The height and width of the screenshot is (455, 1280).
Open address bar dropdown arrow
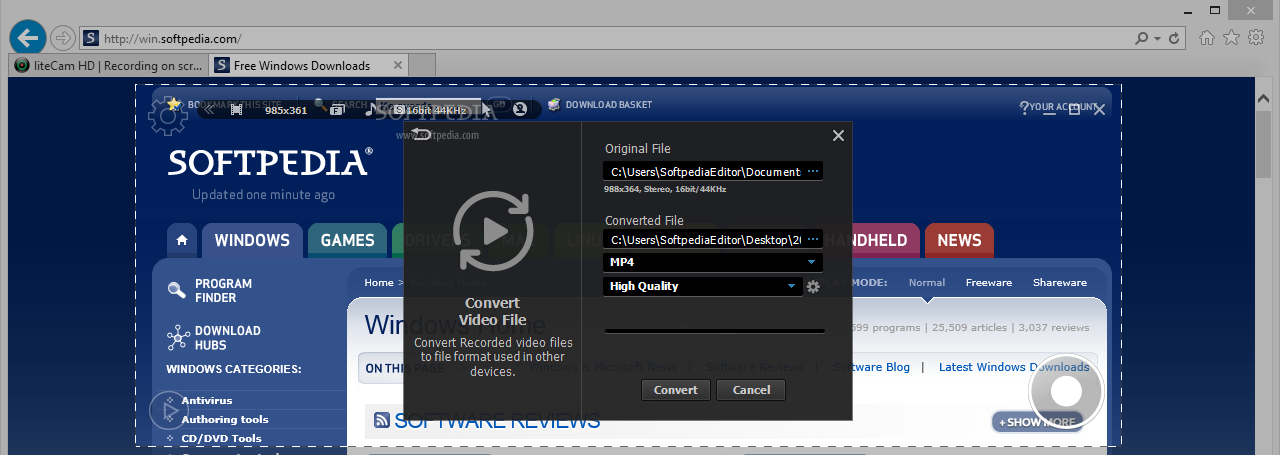(x=1158, y=38)
